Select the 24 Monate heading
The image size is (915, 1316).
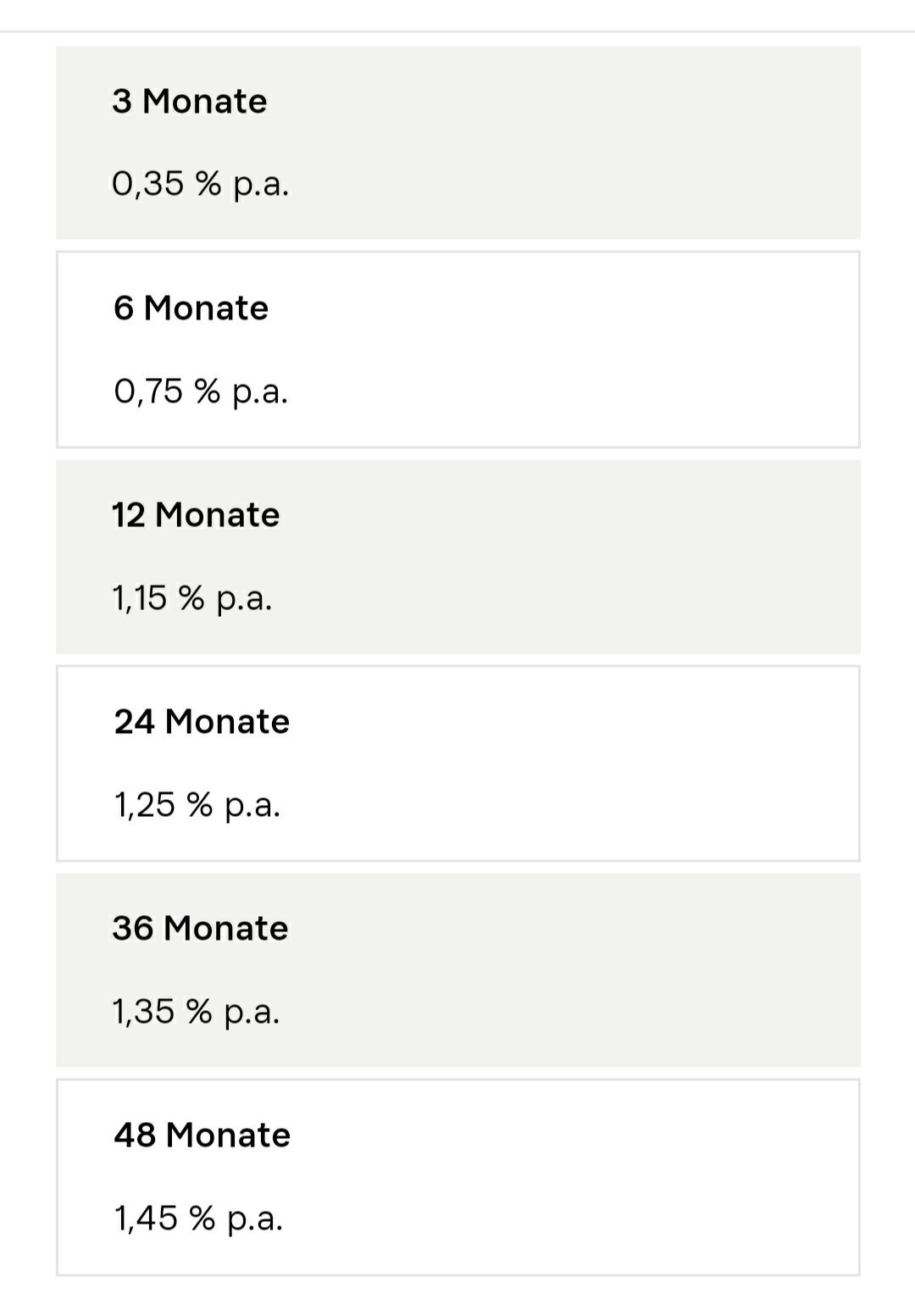[x=202, y=722]
